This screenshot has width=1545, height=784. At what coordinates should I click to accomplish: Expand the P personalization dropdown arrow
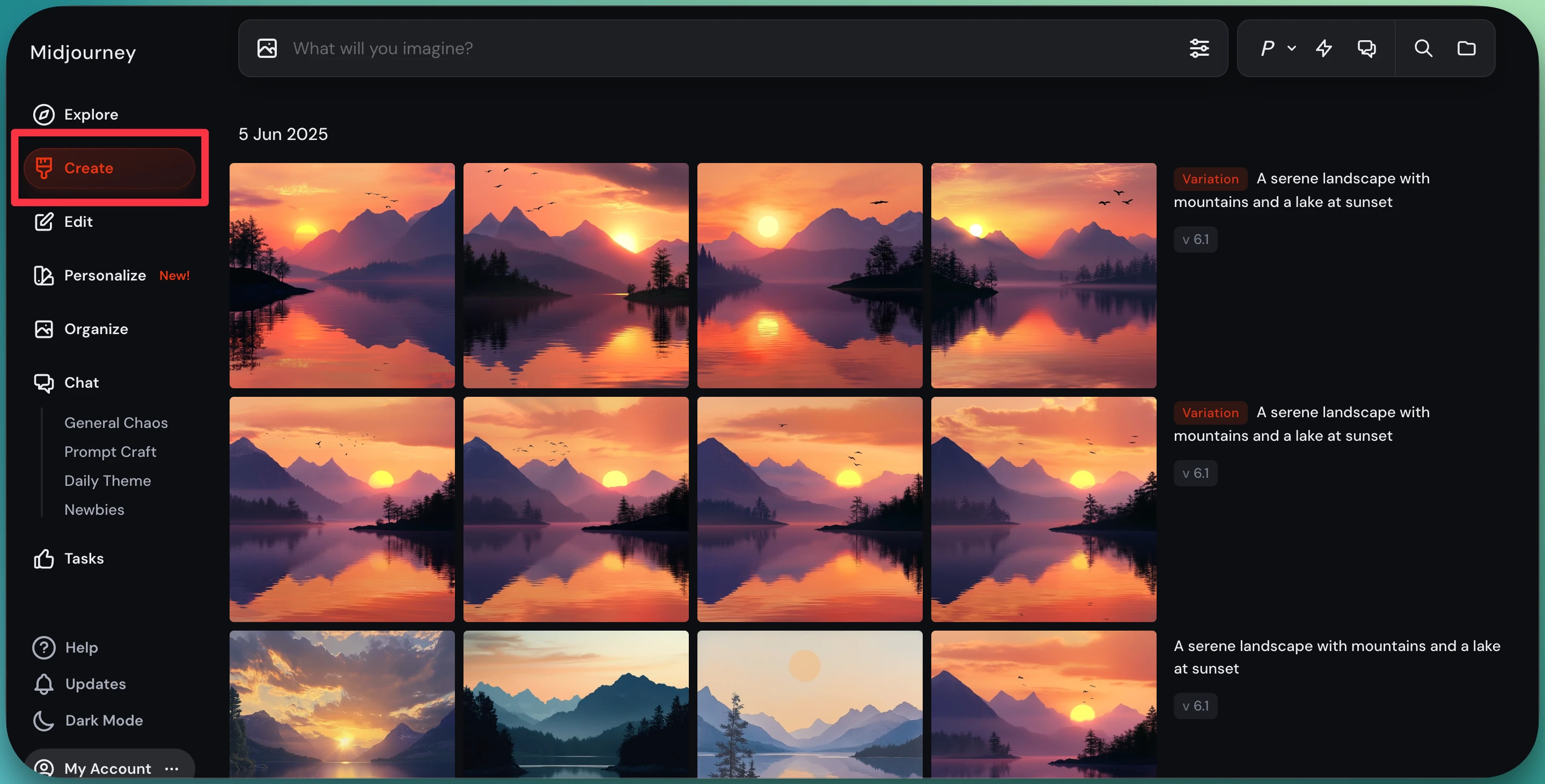[1291, 48]
